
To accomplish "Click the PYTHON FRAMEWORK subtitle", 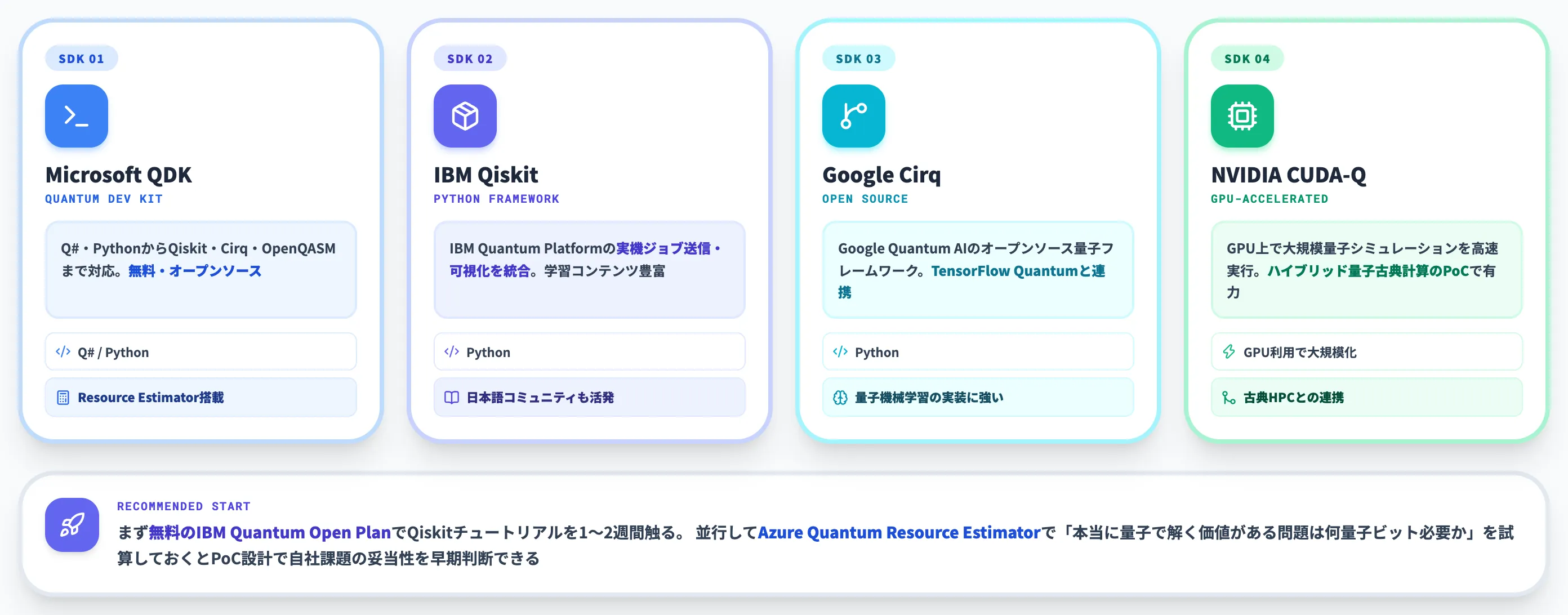I will [496, 199].
